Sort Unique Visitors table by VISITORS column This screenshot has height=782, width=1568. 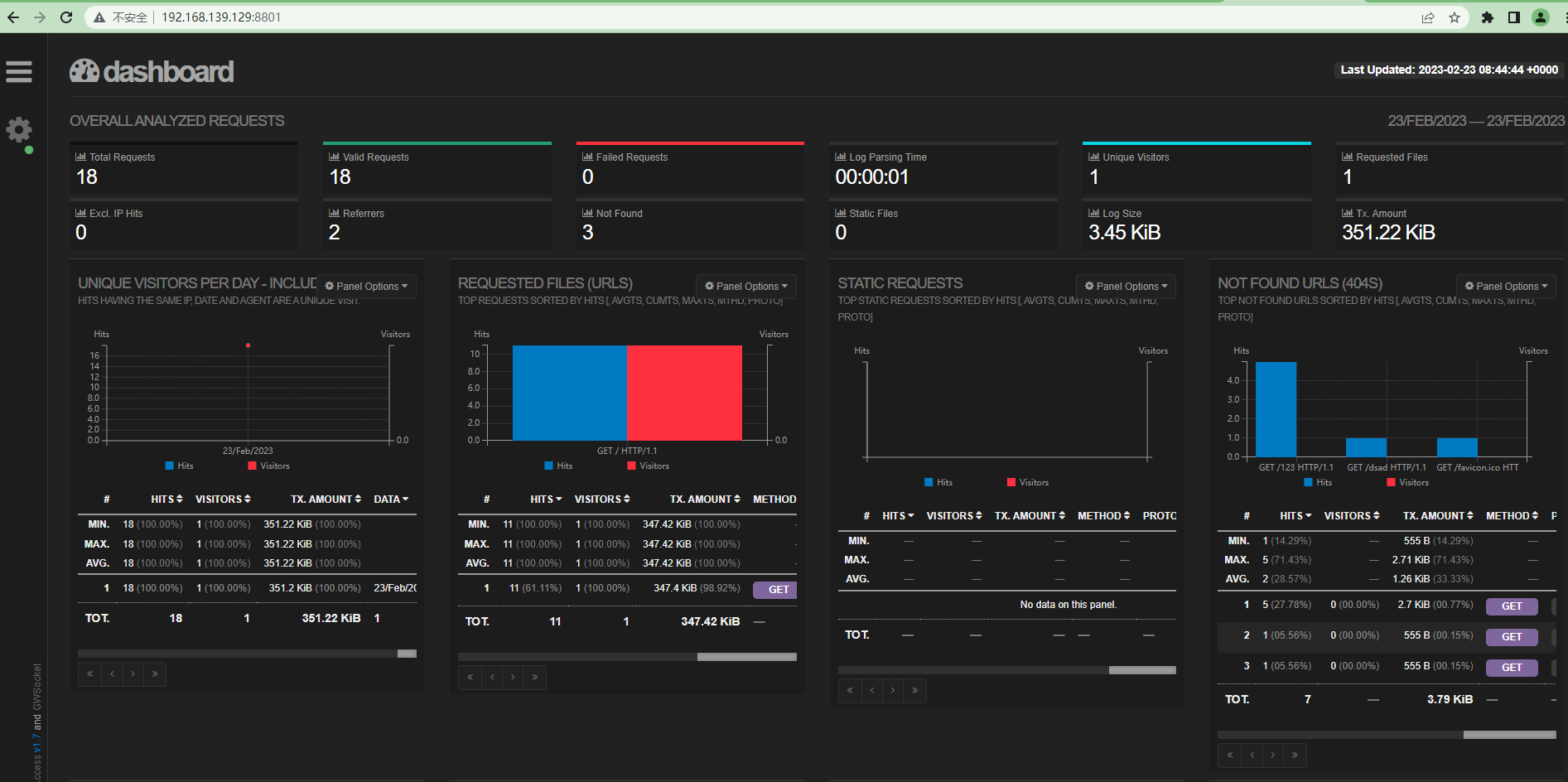223,500
